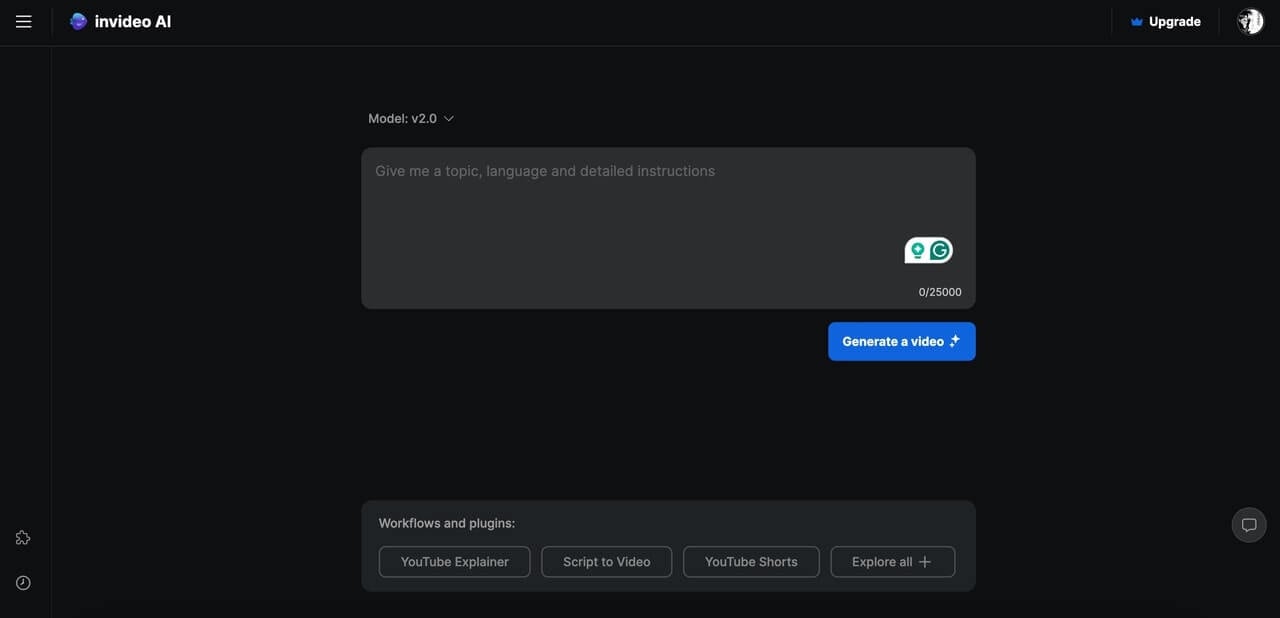
Task: Click the green lightbulb extension icon
Action: (x=917, y=250)
